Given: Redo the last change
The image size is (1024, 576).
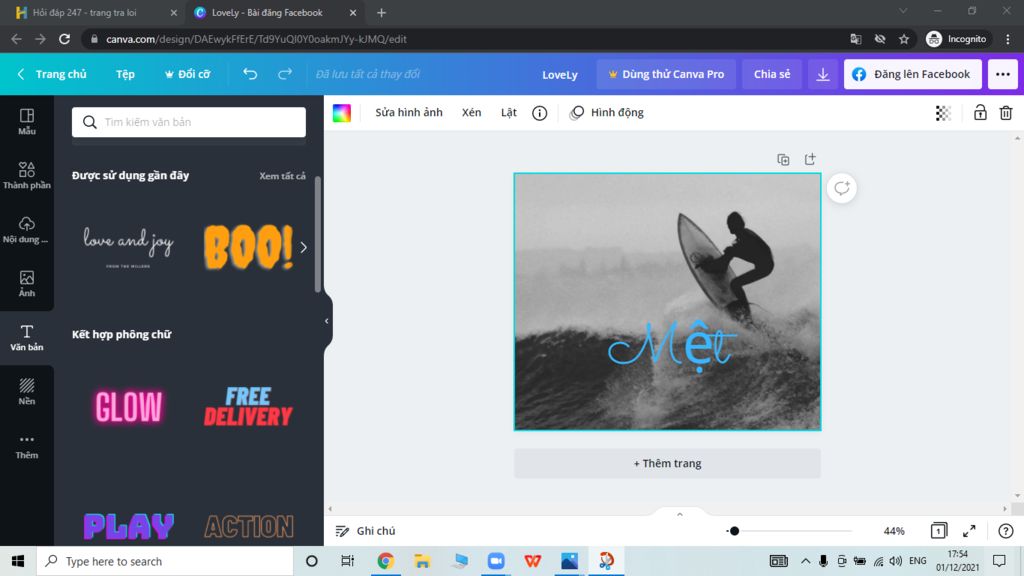Looking at the screenshot, I should tap(285, 74).
